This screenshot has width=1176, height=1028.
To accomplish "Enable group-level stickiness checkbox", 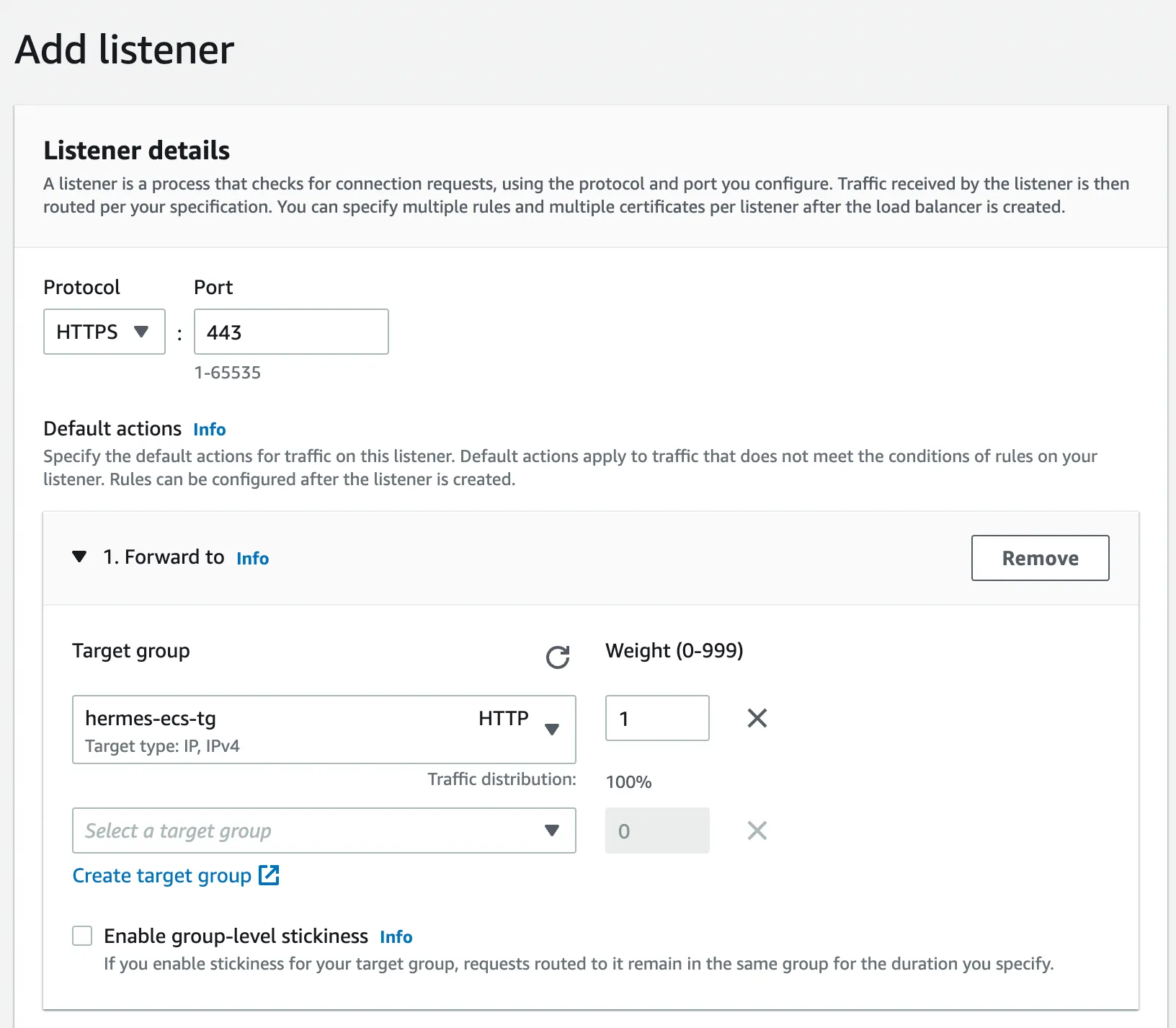I will point(82,936).
